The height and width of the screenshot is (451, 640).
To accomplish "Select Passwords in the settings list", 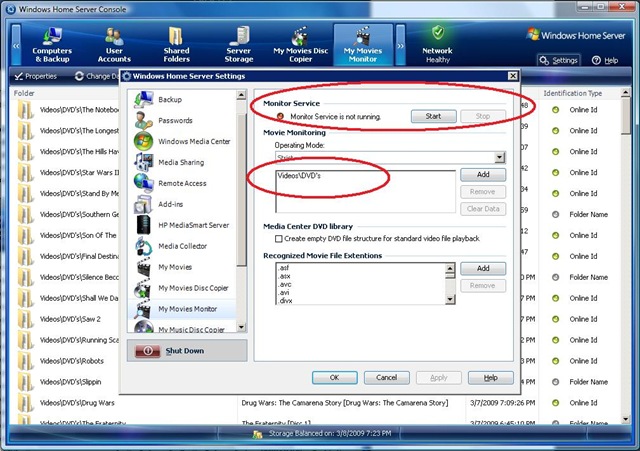I will [x=182, y=120].
